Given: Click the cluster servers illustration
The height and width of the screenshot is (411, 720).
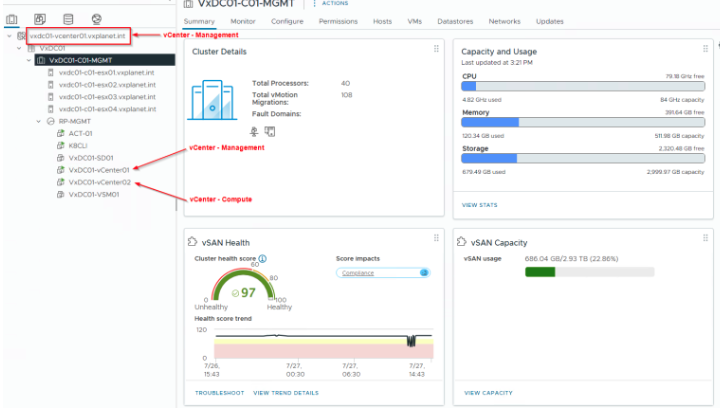Looking at the screenshot, I should point(212,100).
